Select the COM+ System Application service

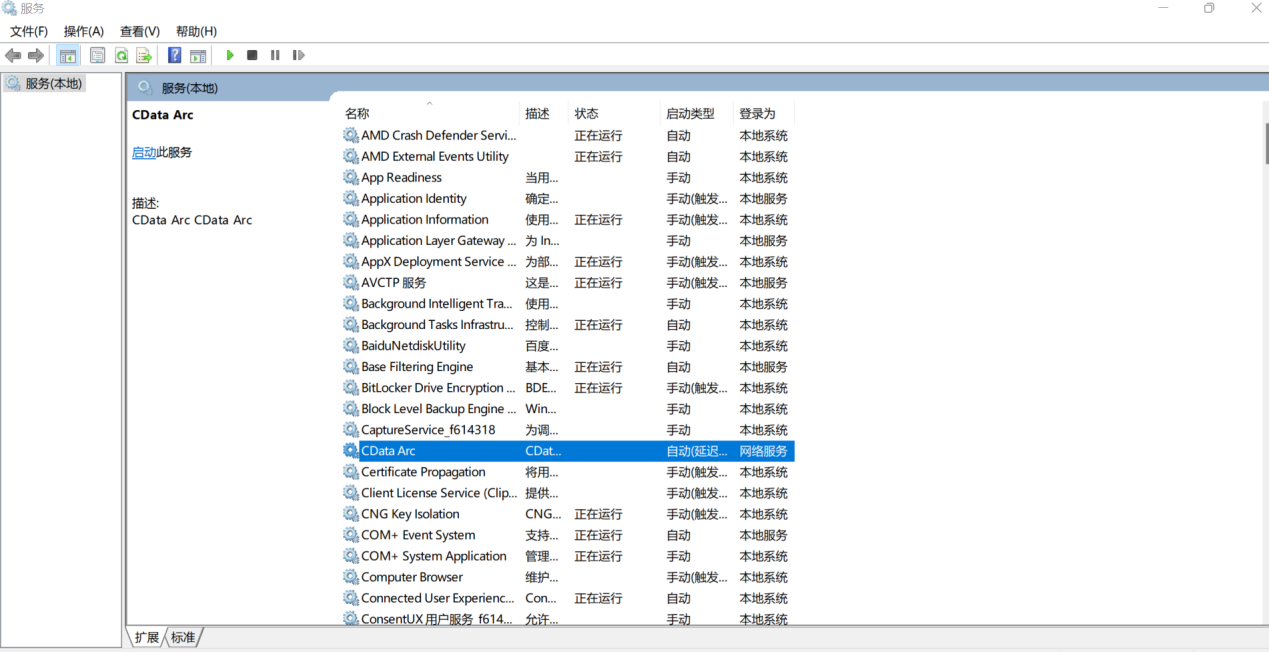click(567, 556)
